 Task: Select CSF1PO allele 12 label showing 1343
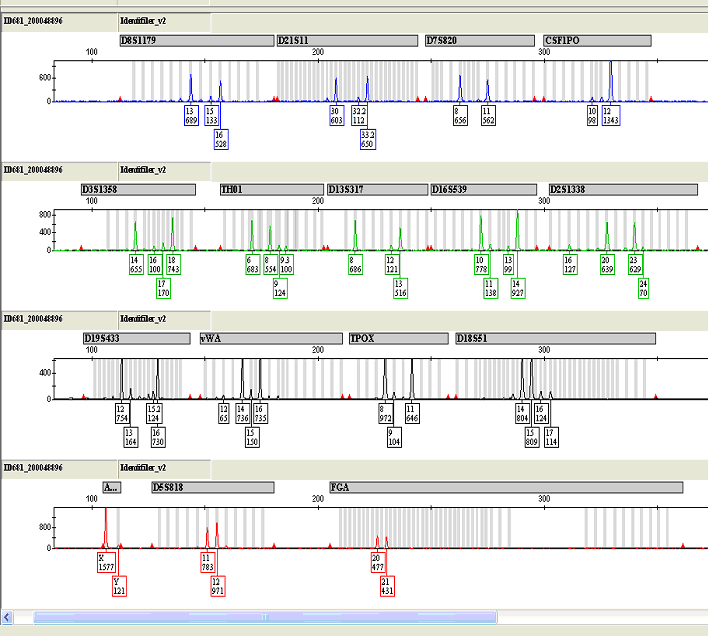click(x=611, y=116)
